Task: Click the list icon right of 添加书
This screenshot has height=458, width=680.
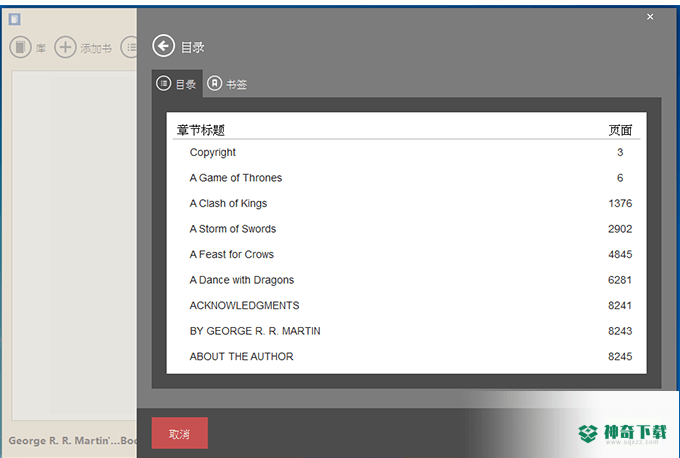Action: [x=130, y=47]
